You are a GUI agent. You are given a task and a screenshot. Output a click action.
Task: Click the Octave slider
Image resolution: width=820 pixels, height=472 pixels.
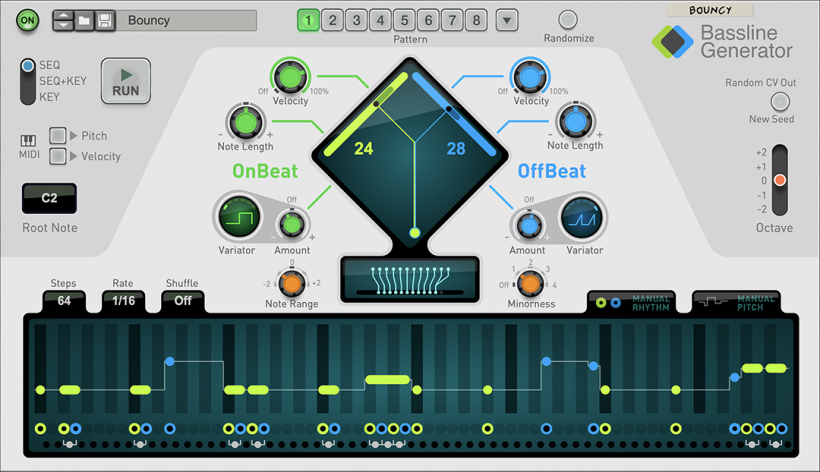coord(780,181)
